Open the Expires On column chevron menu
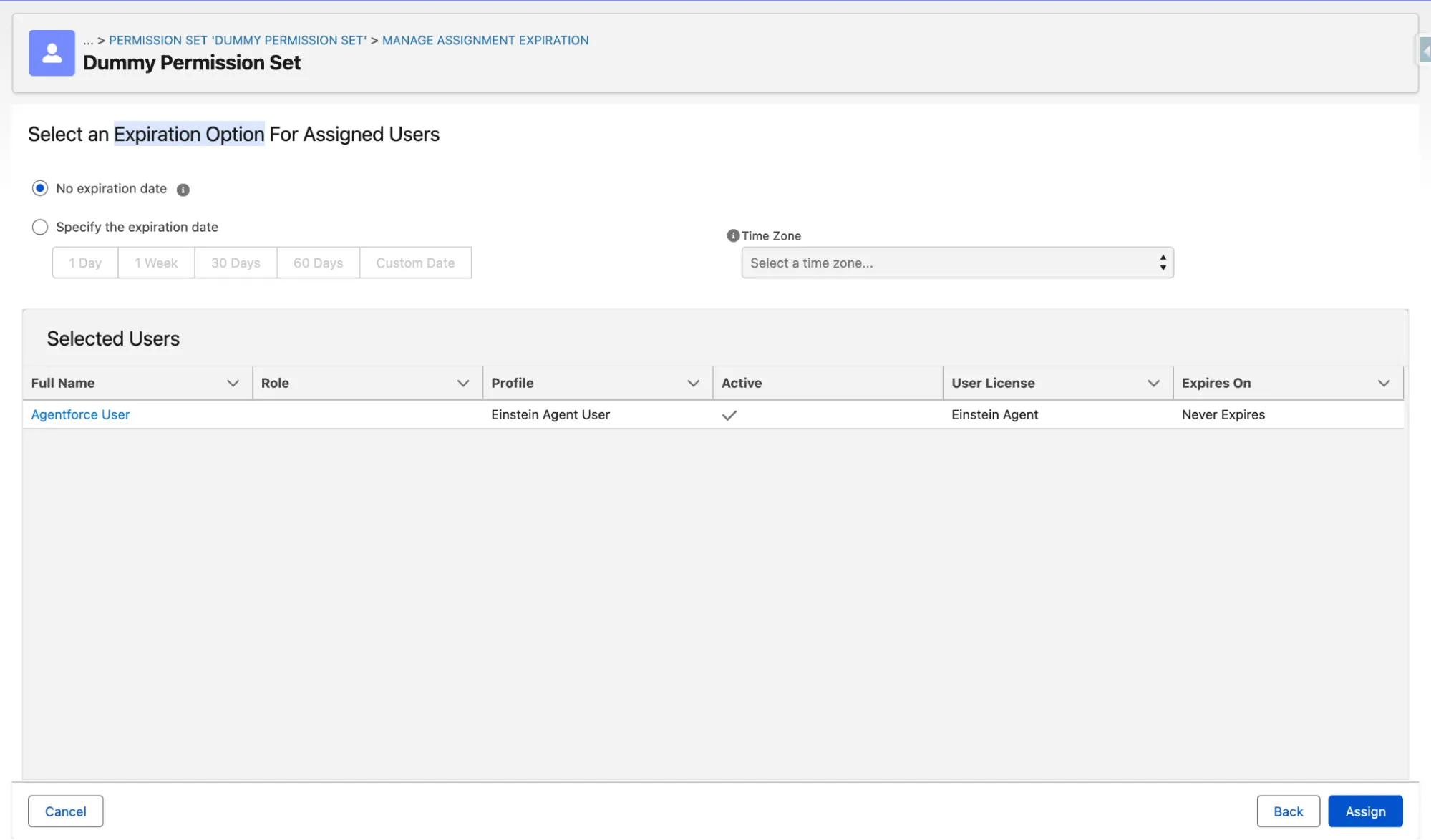Image resolution: width=1431 pixels, height=840 pixels. point(1384,384)
